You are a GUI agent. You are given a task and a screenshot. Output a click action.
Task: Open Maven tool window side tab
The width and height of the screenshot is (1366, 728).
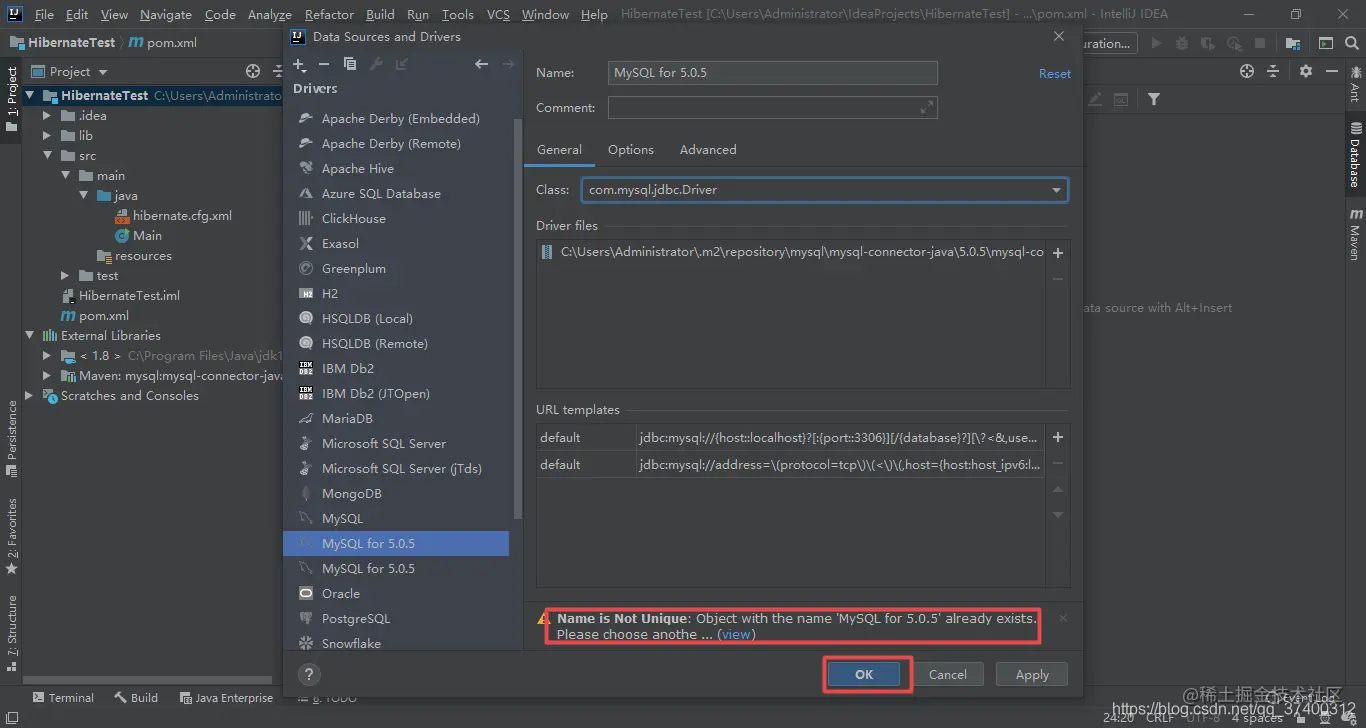click(1356, 234)
